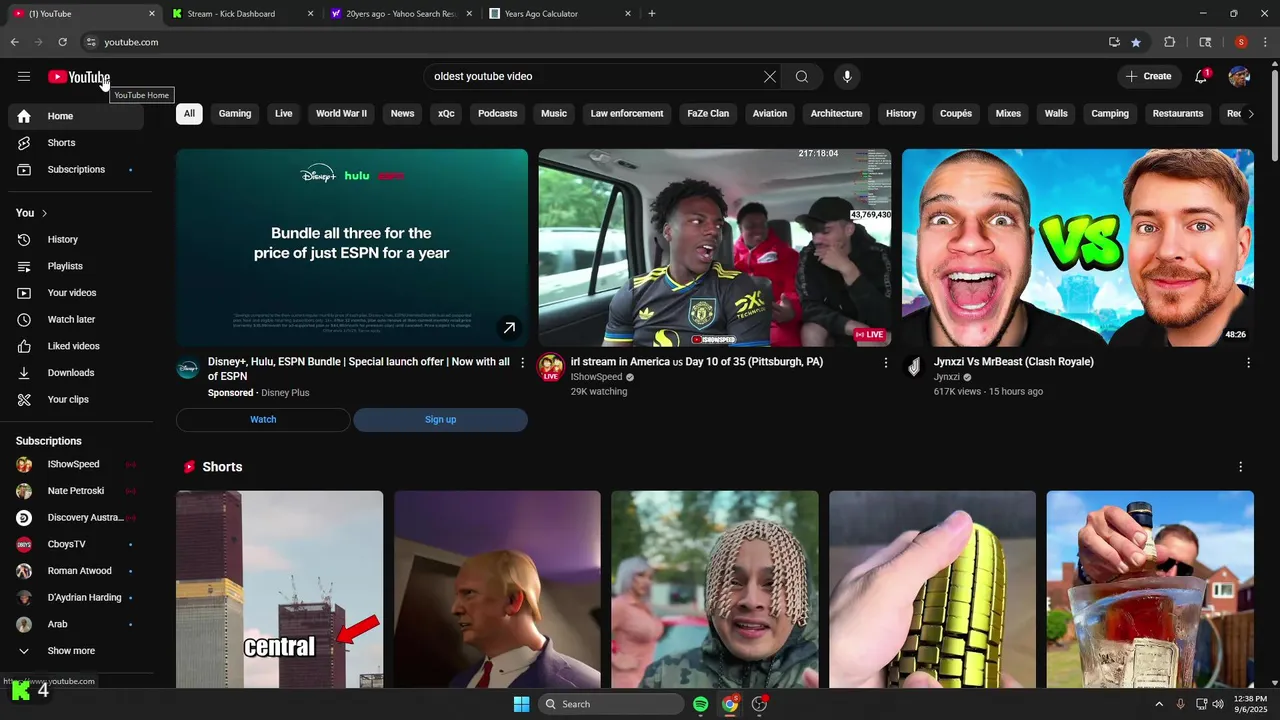Open Nate Petroski subscription
The image size is (1280, 720).
[76, 491]
